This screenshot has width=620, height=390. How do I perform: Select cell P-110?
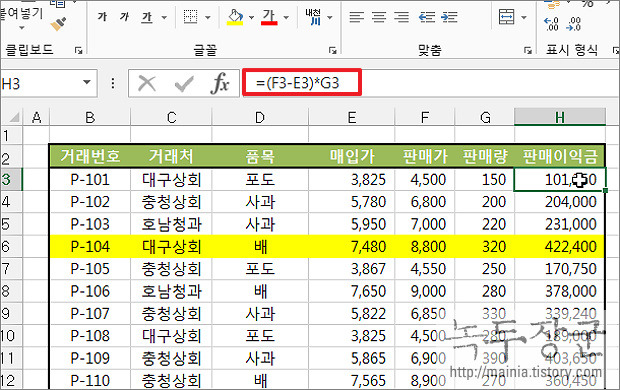click(90, 380)
